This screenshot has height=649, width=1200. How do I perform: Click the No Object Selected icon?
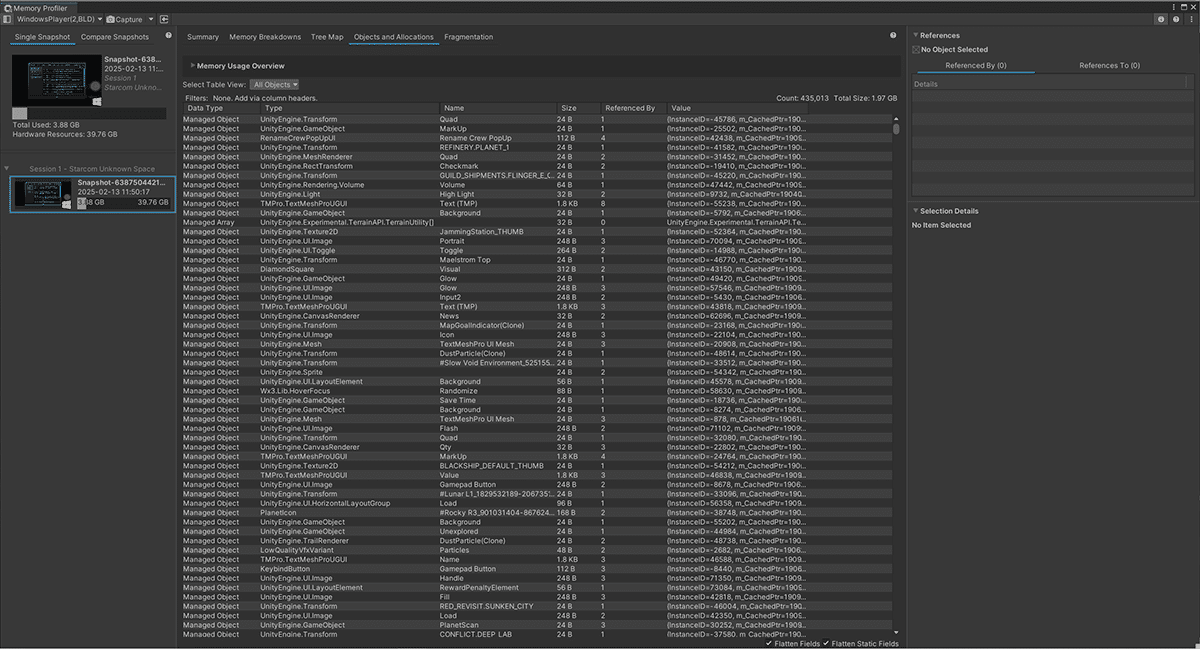[x=916, y=49]
